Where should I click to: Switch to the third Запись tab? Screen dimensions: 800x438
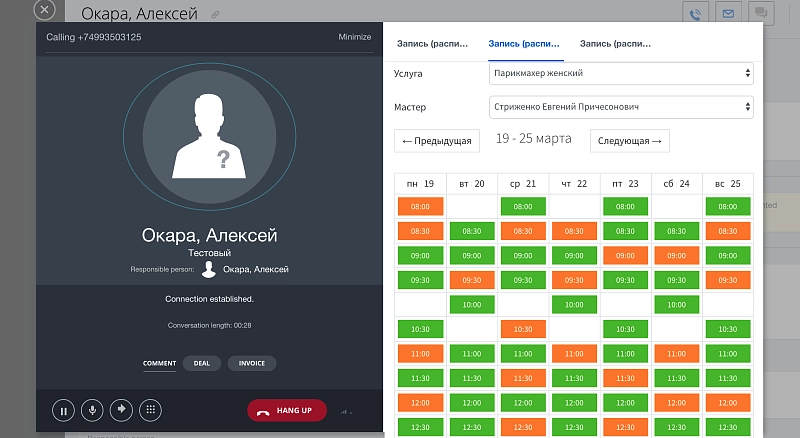tap(615, 44)
